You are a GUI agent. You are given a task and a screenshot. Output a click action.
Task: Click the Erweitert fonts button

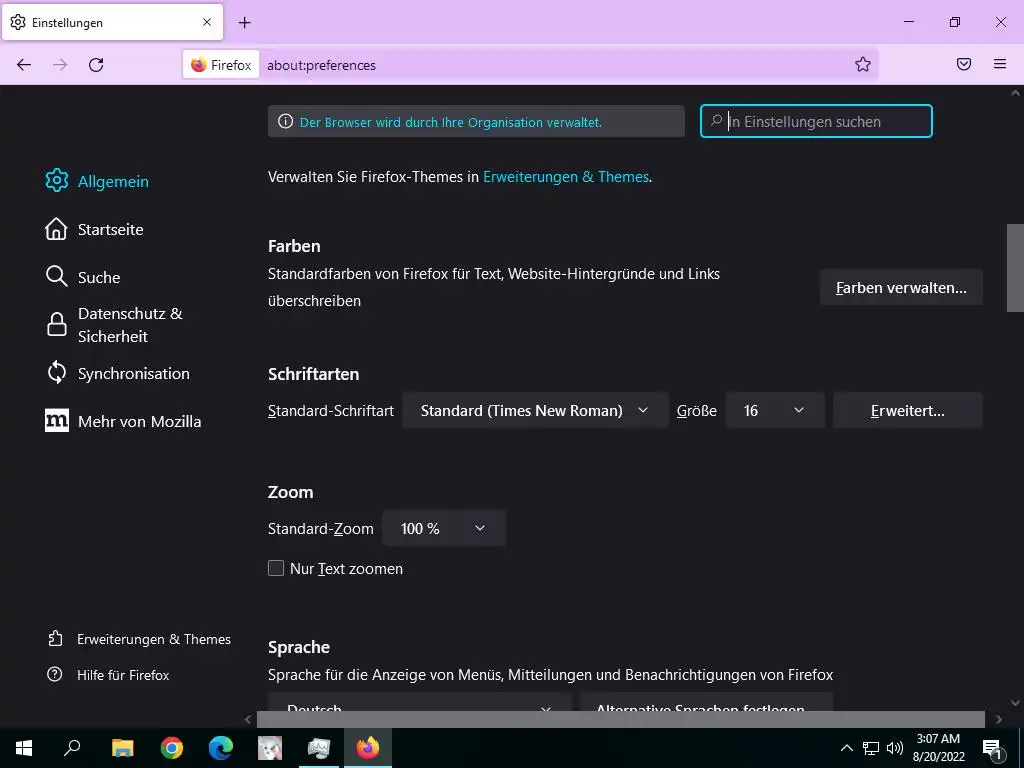pos(908,411)
